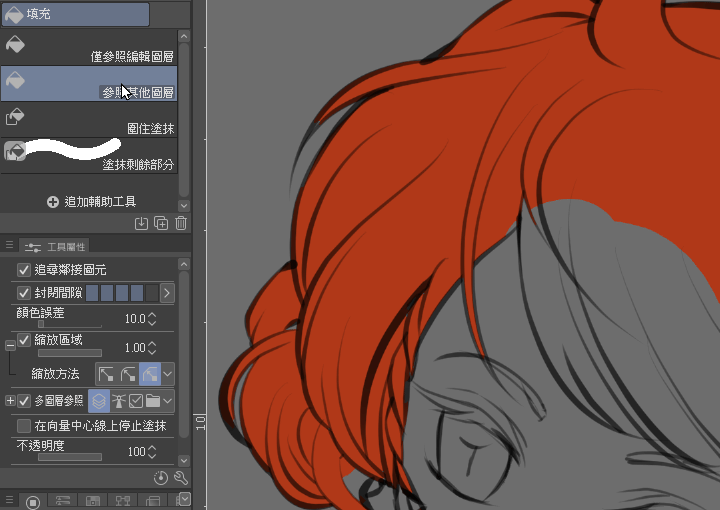Viewport: 720px width, 510px height.
Task: Click the 不透明度 value 100 field
Action: tap(136, 452)
